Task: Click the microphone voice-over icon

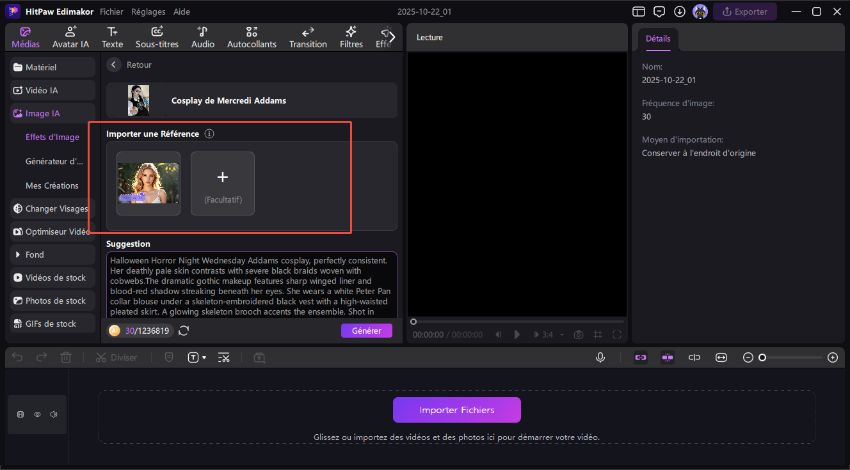Action: [601, 357]
